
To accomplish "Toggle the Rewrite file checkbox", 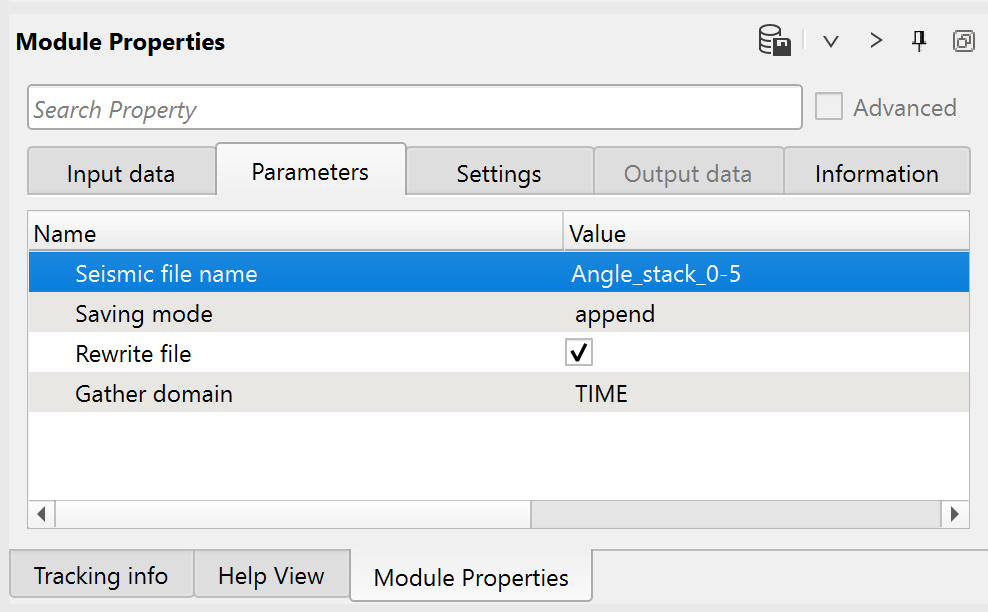I will 578,353.
